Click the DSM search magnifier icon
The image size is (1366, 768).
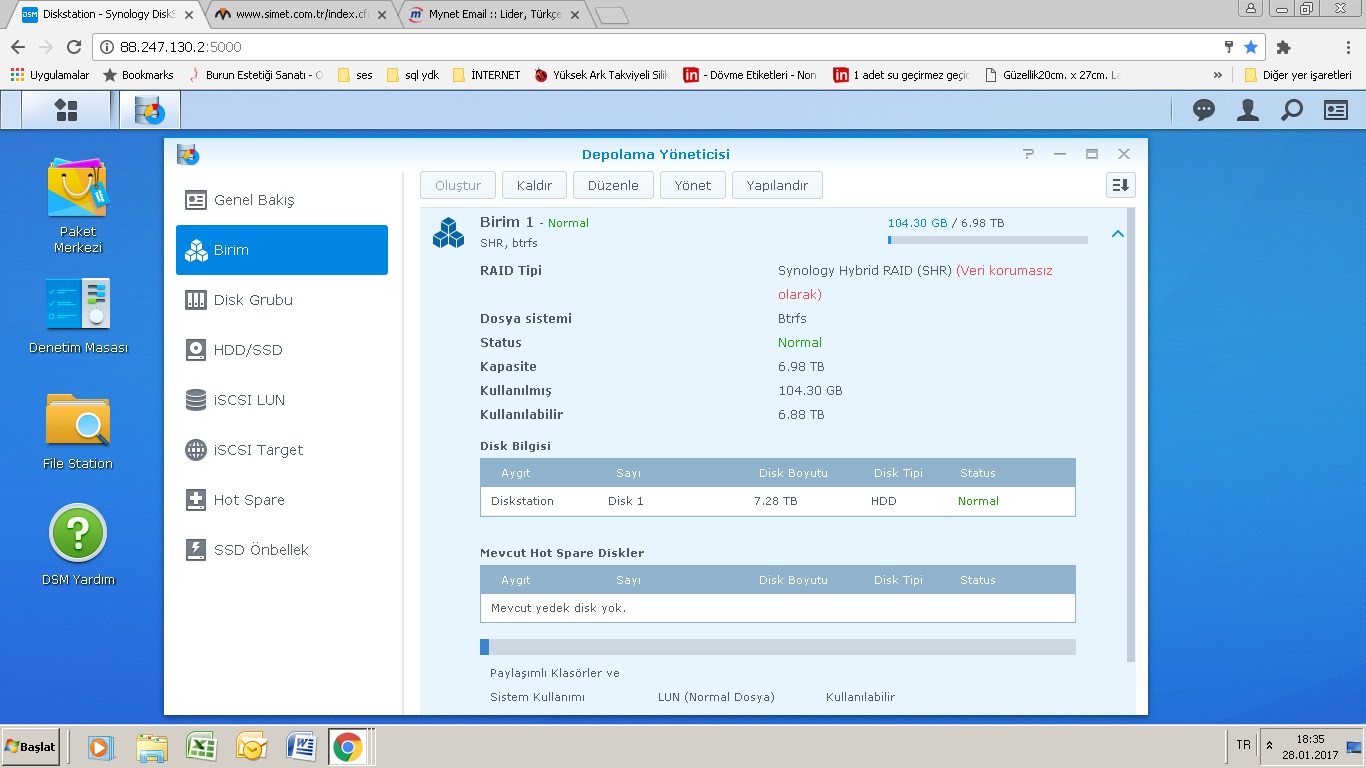tap(1291, 111)
